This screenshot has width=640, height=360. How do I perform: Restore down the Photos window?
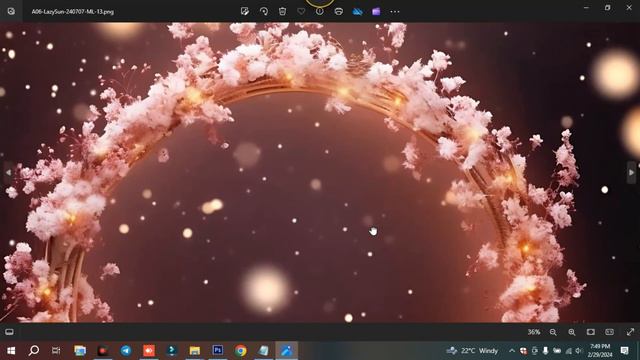pyautogui.click(x=607, y=8)
